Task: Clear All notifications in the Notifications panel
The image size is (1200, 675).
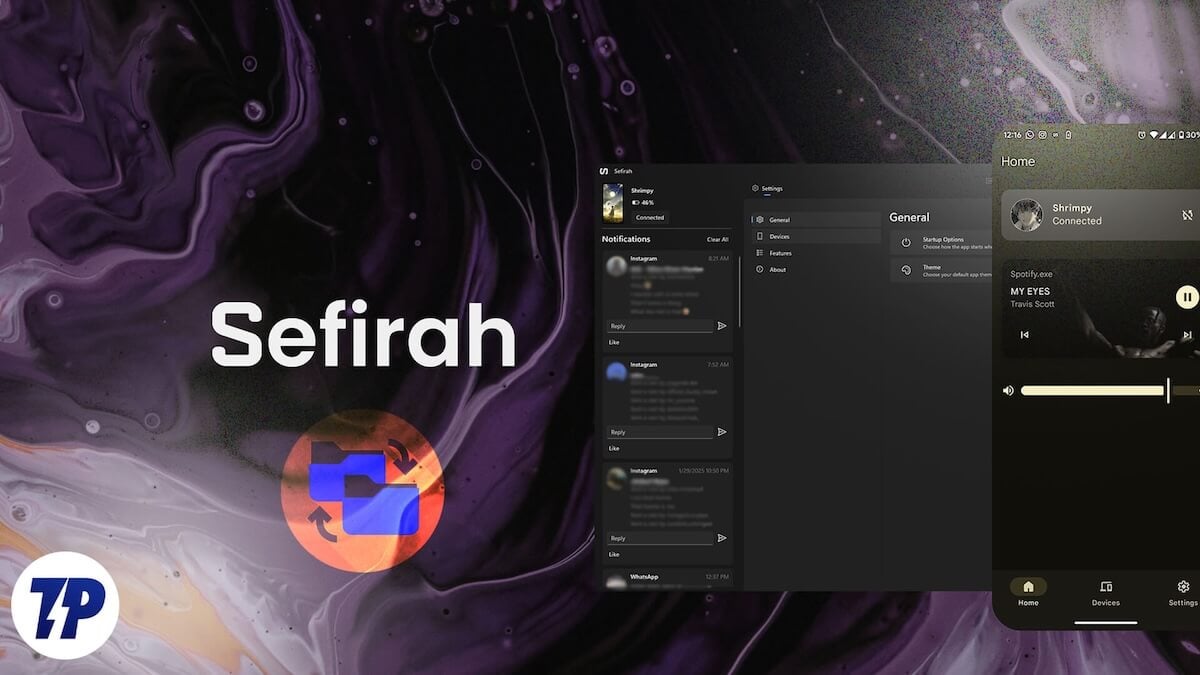Action: pos(717,240)
